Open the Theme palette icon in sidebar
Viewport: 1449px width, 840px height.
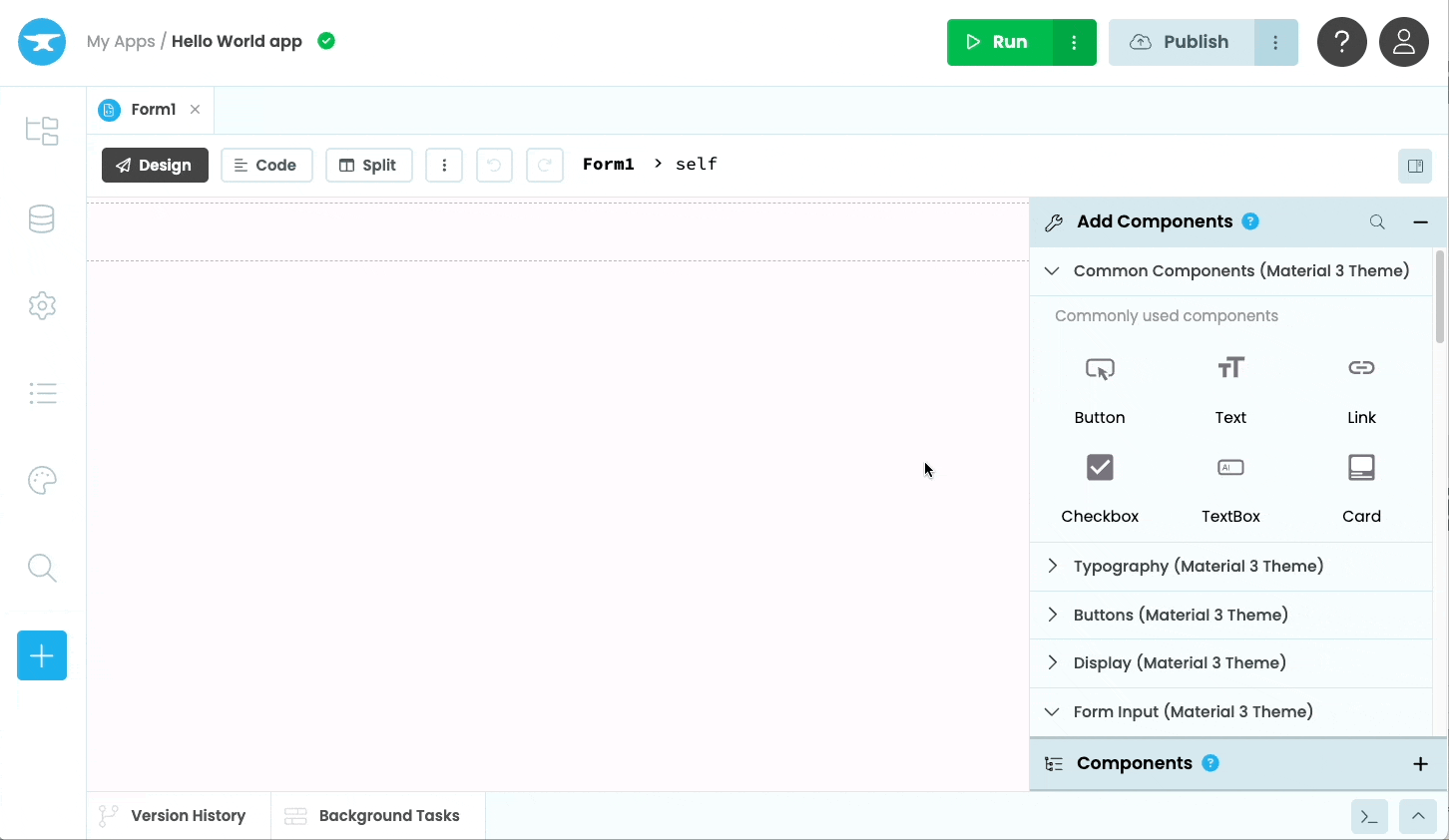pos(42,480)
